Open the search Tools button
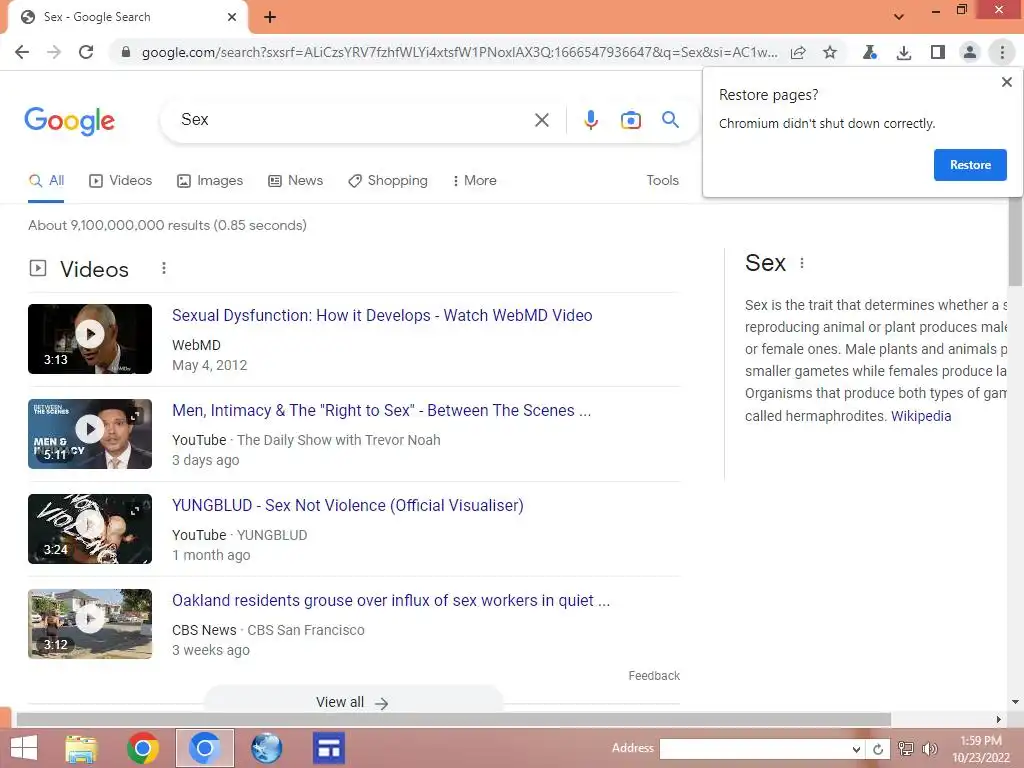 tap(662, 180)
